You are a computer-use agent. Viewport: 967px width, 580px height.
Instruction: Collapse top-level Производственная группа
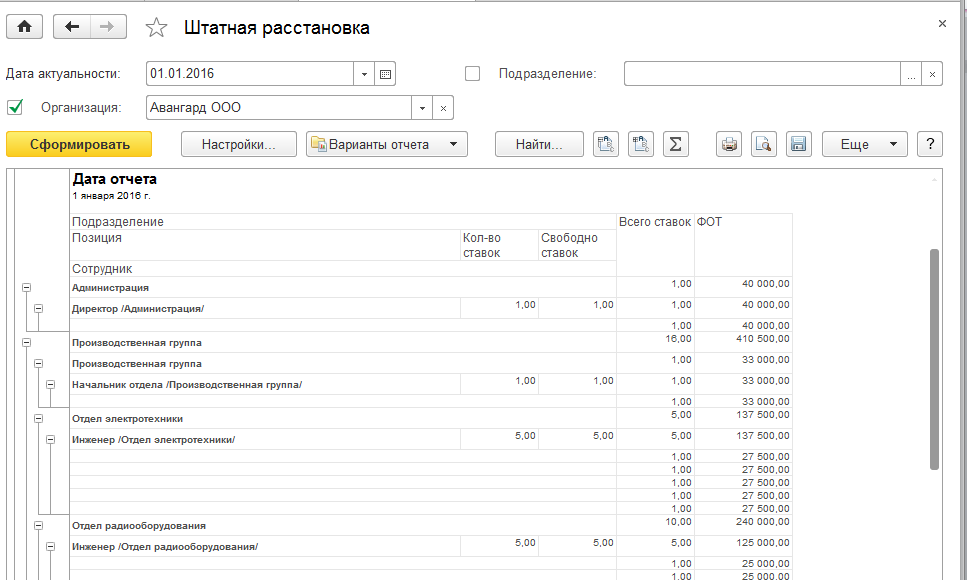click(x=27, y=342)
